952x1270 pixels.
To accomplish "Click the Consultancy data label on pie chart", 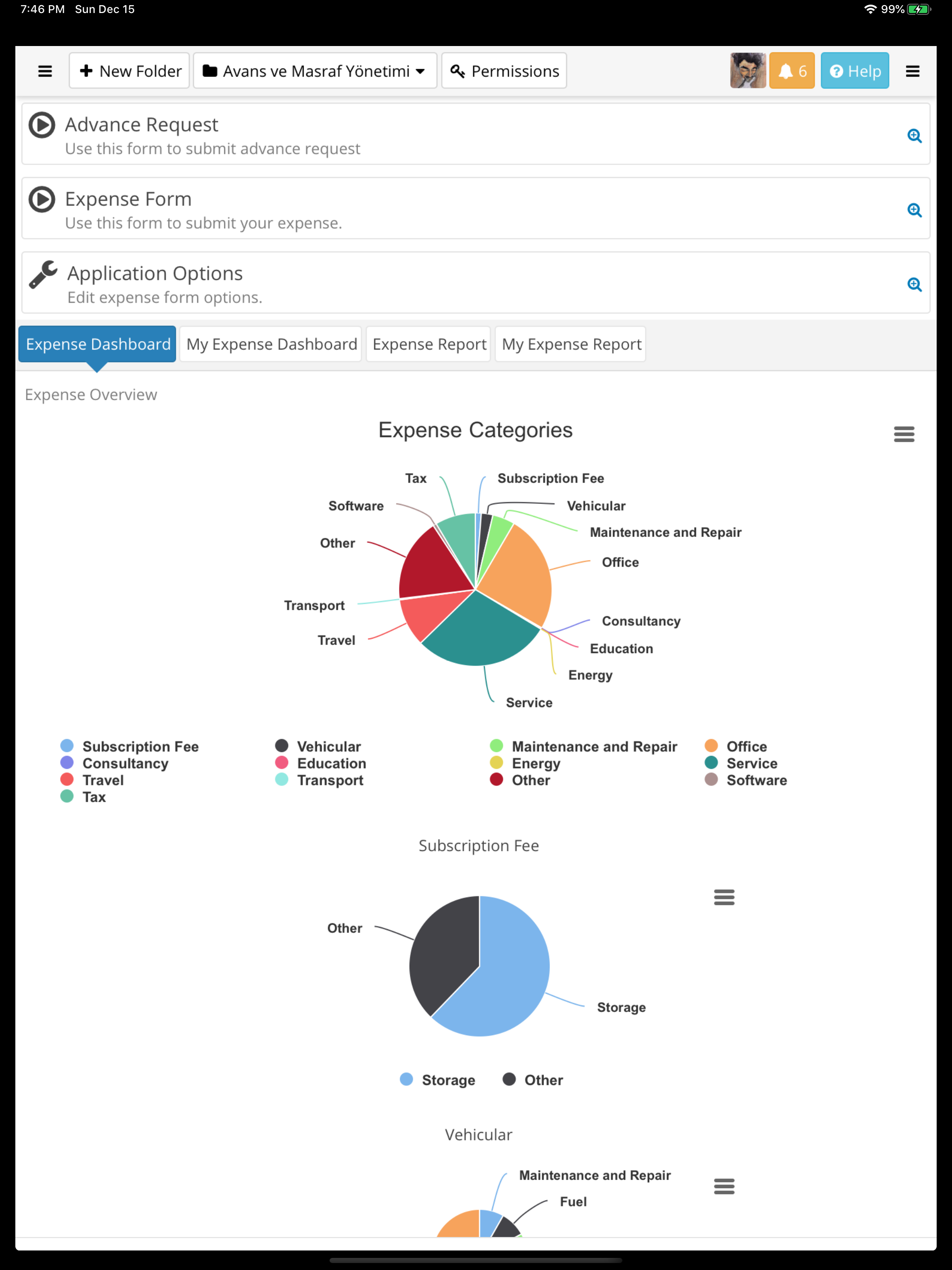I will click(641, 621).
